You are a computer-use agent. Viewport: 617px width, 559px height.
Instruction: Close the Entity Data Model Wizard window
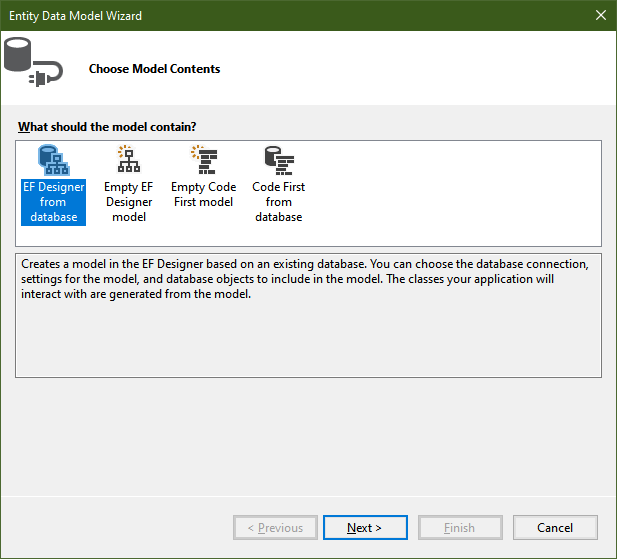(600, 15)
